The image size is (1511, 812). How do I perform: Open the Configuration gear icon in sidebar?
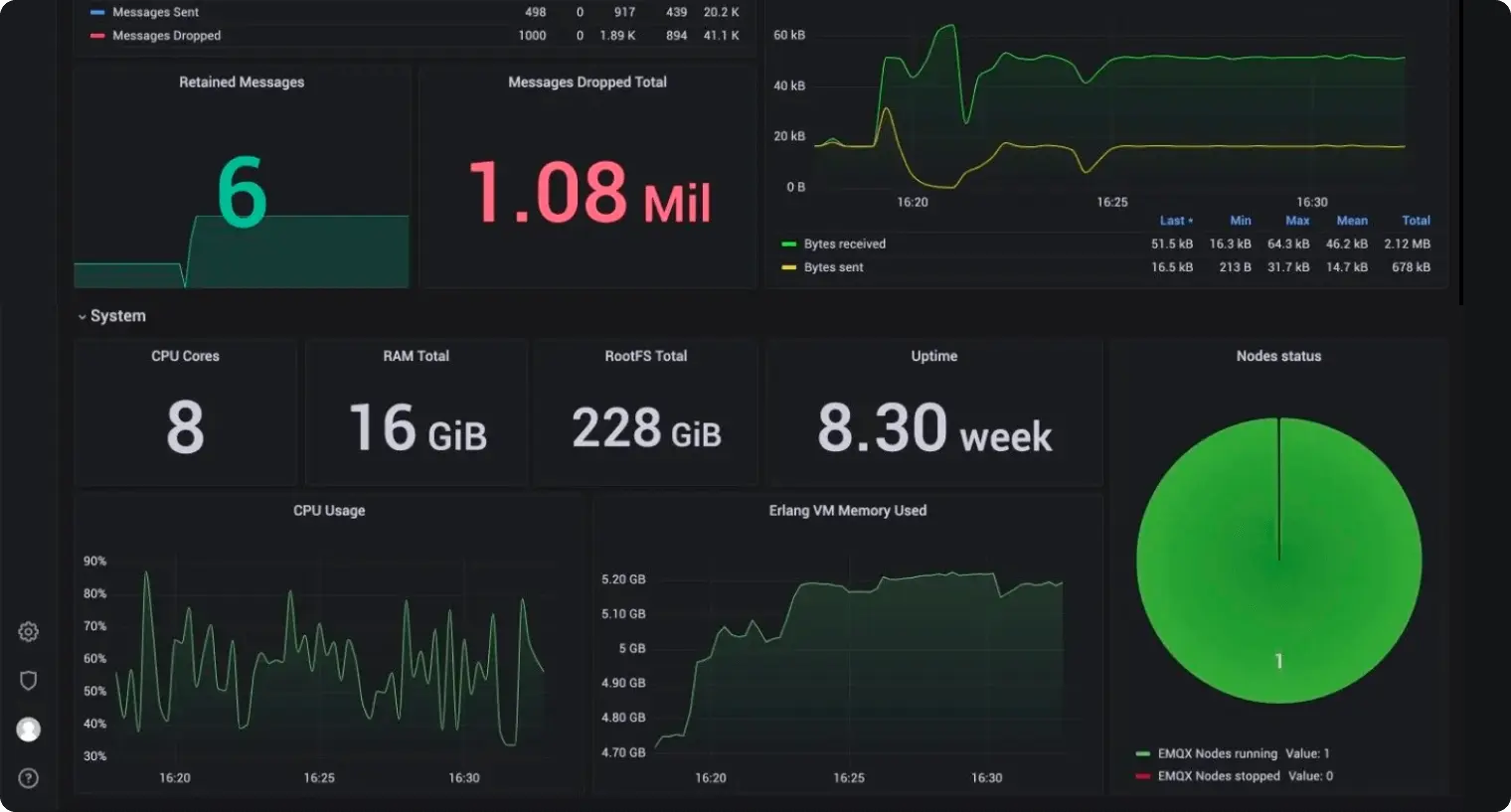click(29, 631)
